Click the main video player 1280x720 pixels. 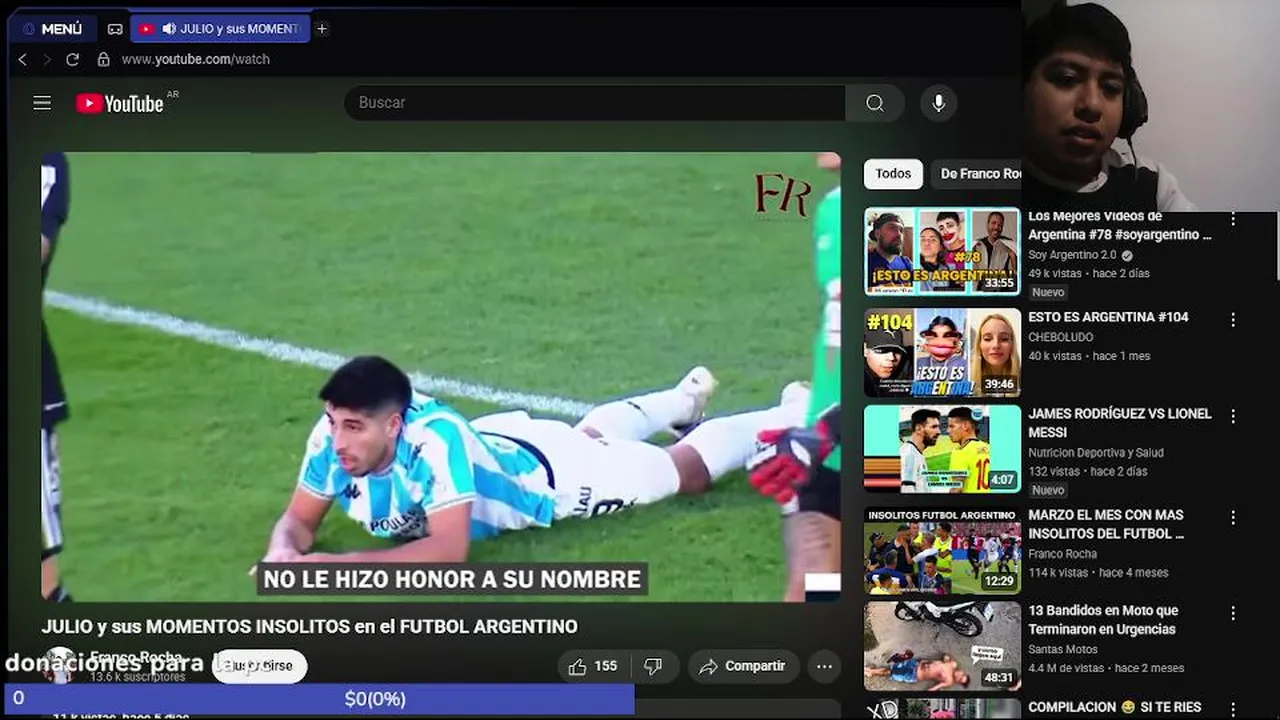(x=441, y=377)
